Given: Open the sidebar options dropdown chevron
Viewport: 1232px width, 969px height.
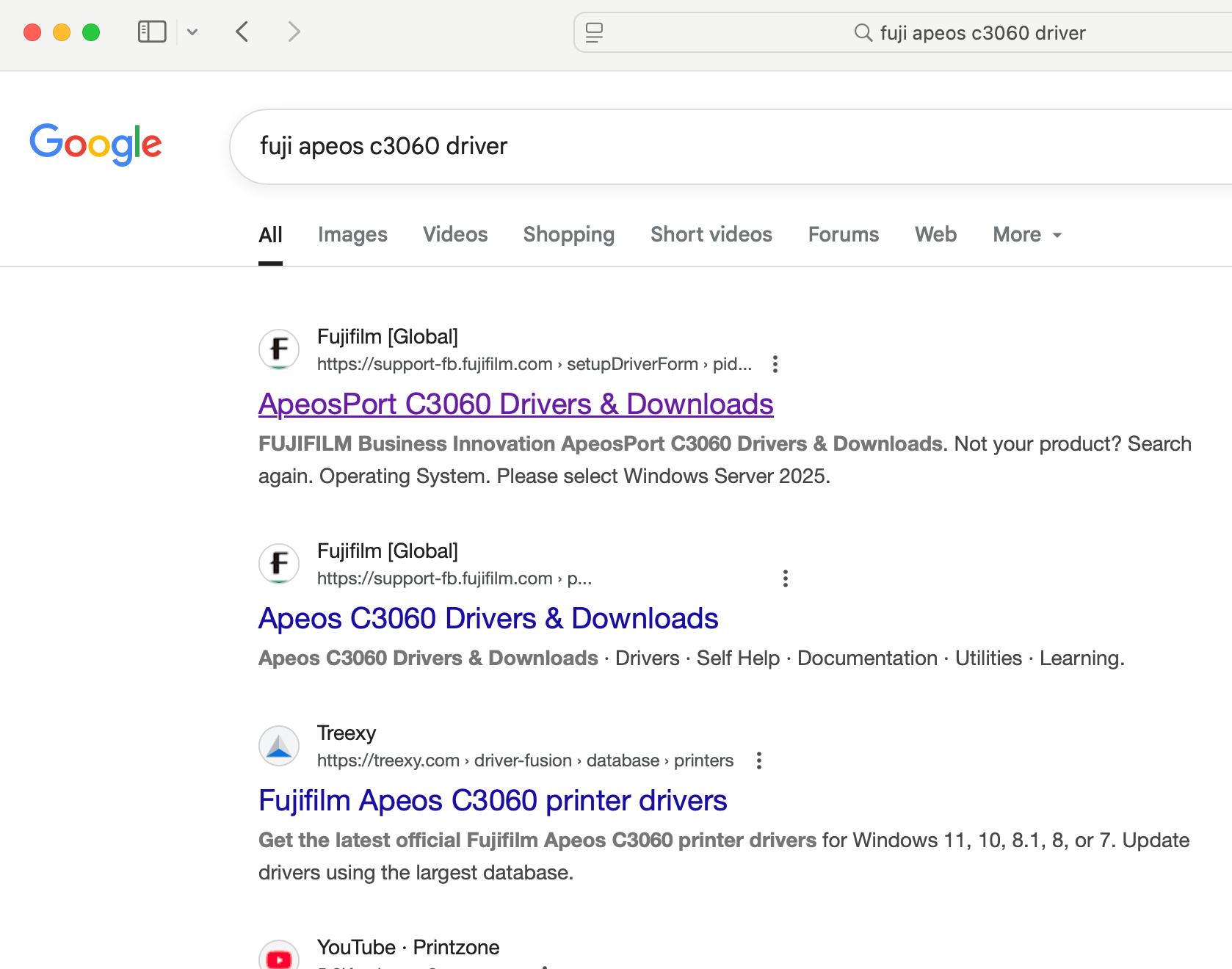Looking at the screenshot, I should pos(192,32).
